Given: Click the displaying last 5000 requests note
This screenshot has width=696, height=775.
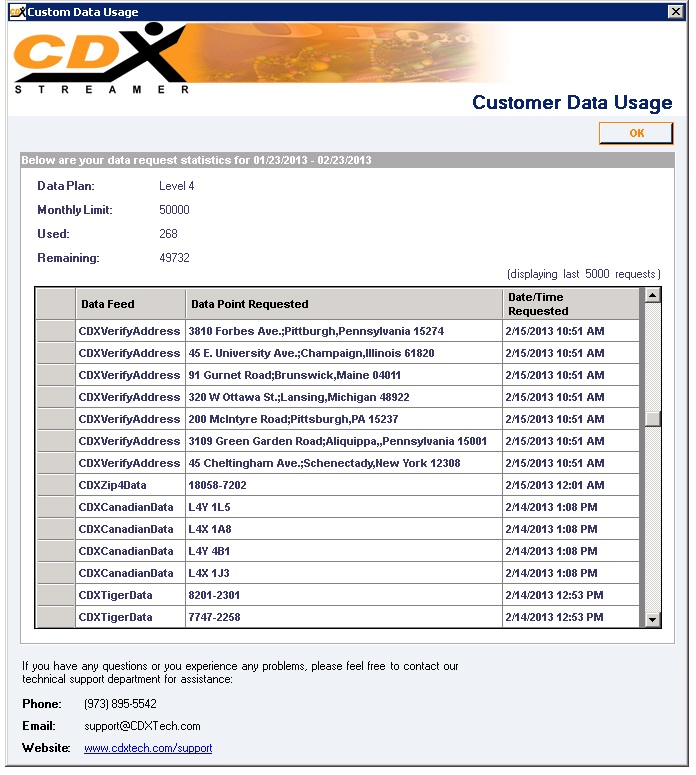Looking at the screenshot, I should (x=584, y=274).
